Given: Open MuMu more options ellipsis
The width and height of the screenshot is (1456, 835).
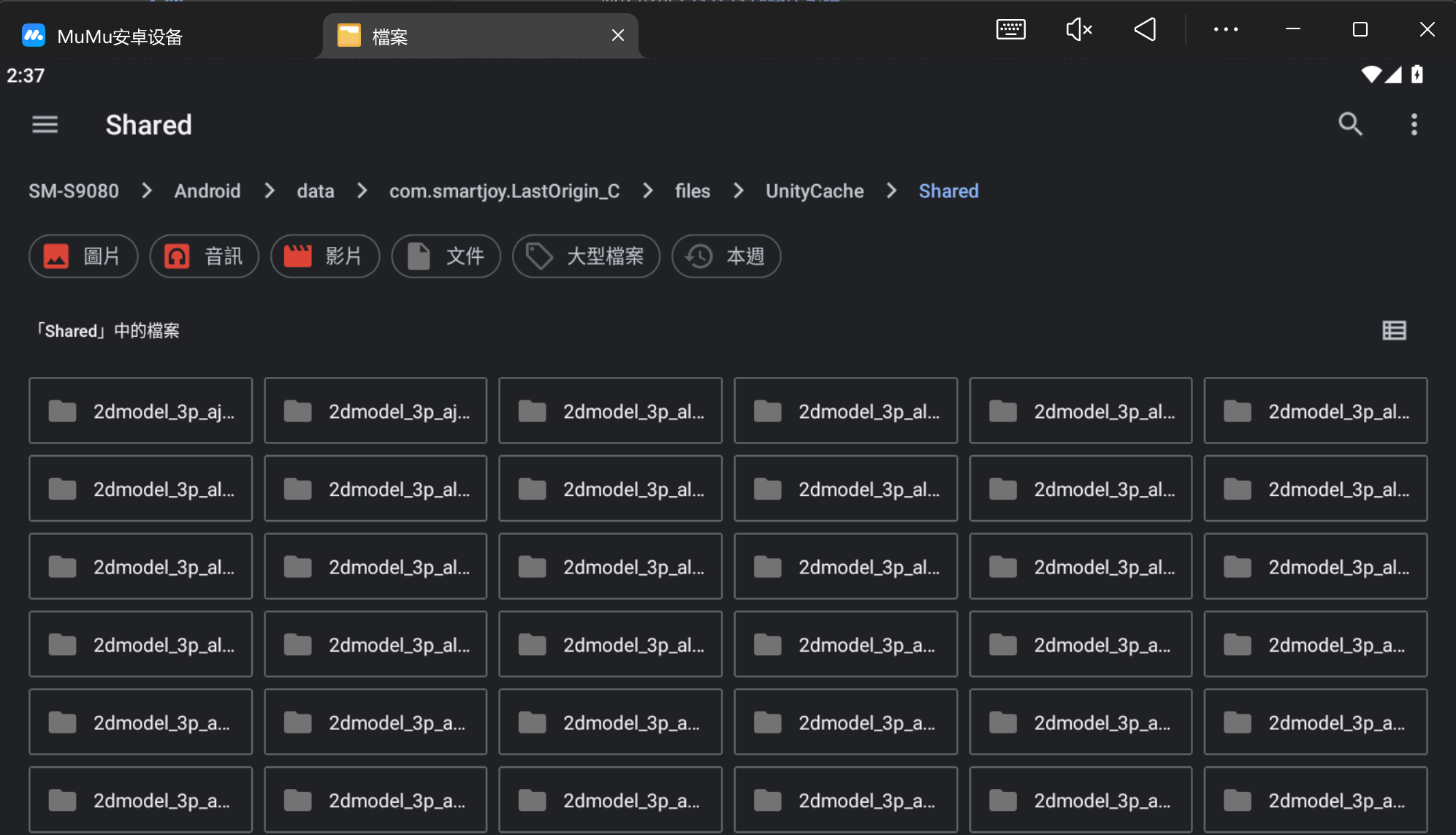Looking at the screenshot, I should [1225, 30].
